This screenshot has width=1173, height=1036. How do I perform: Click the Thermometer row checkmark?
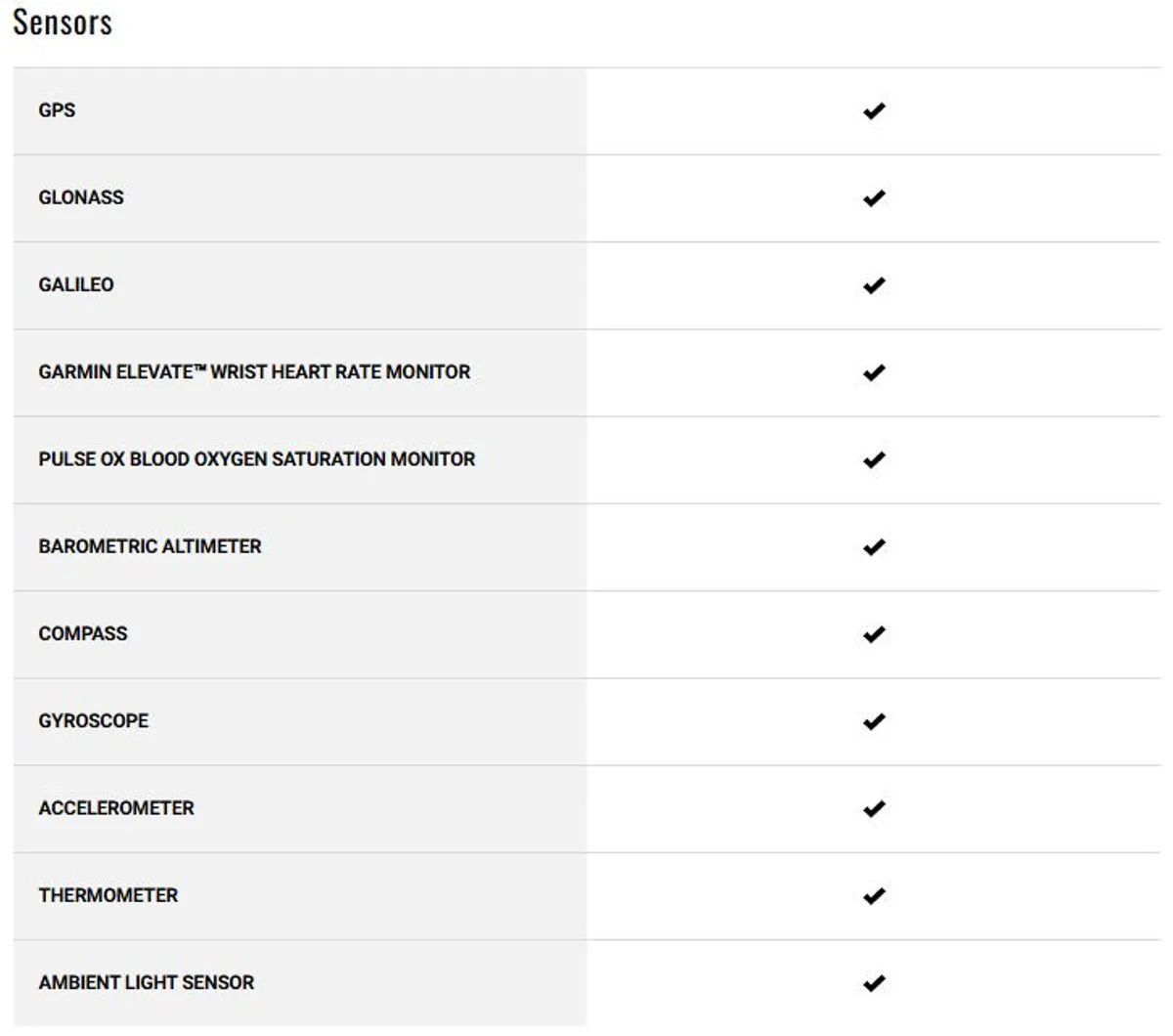[x=874, y=895]
